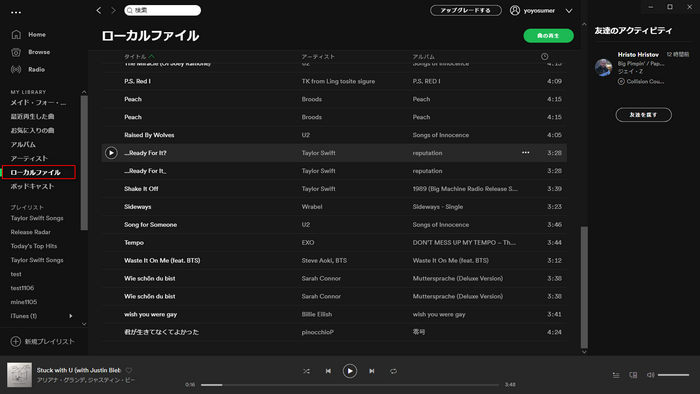Select wish you were gay track
The height and width of the screenshot is (394, 700).
point(334,314)
